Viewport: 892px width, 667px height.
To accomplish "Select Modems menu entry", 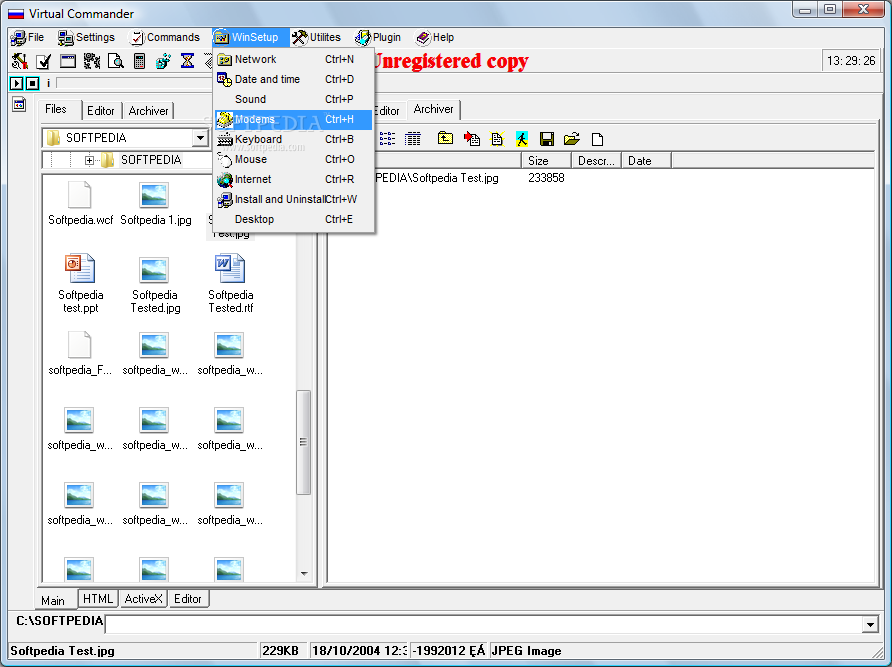I will tap(294, 119).
